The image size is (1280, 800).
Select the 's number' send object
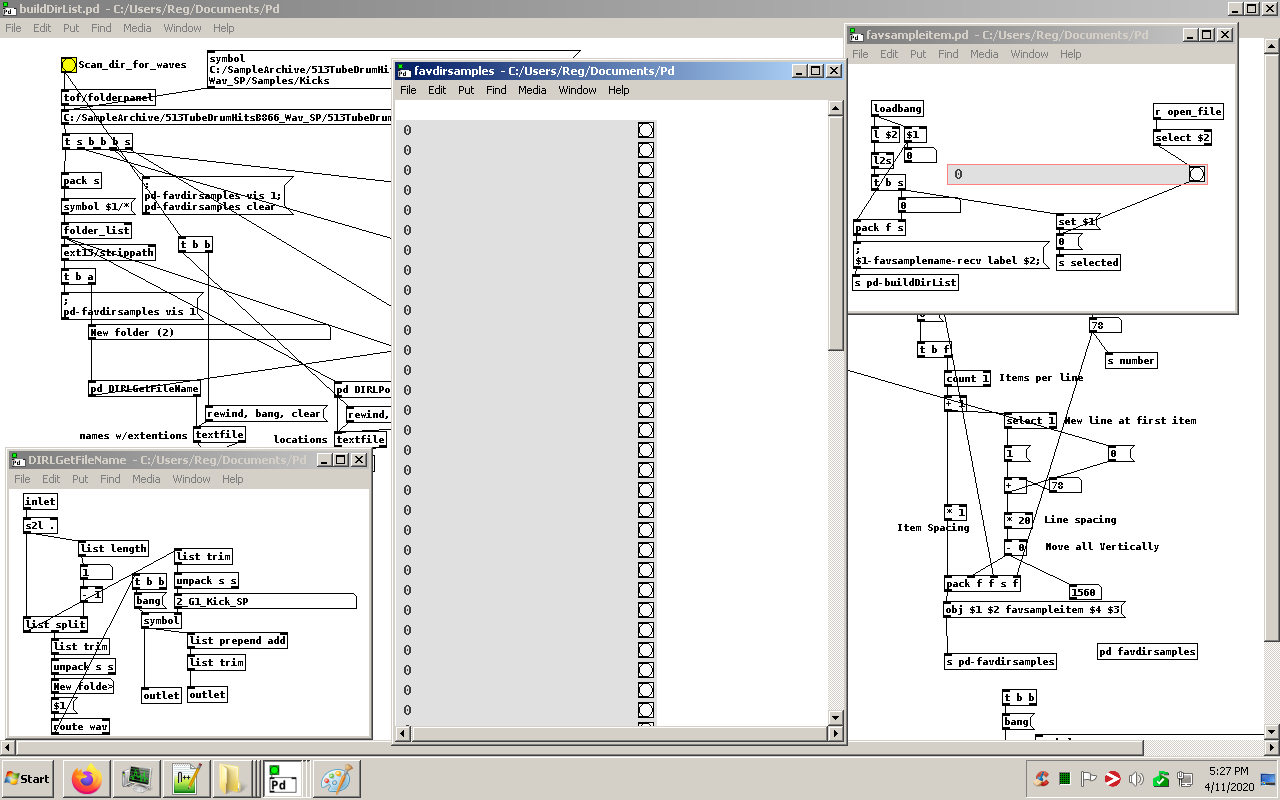1131,360
